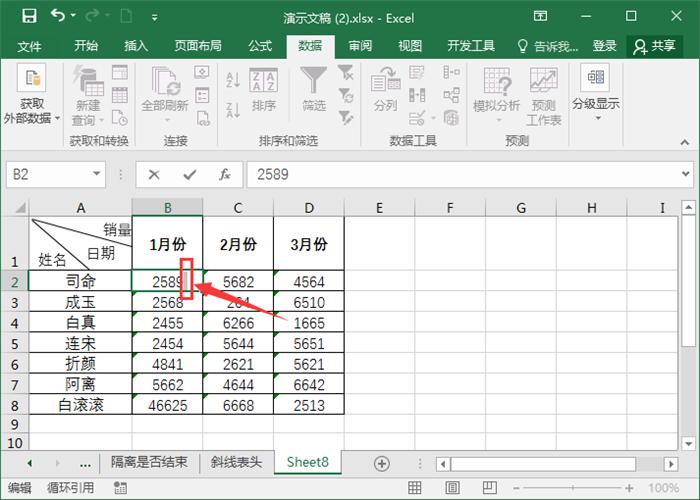The width and height of the screenshot is (700, 500).
Task: Click the 登录 sign-in link
Action: pyautogui.click(x=604, y=46)
